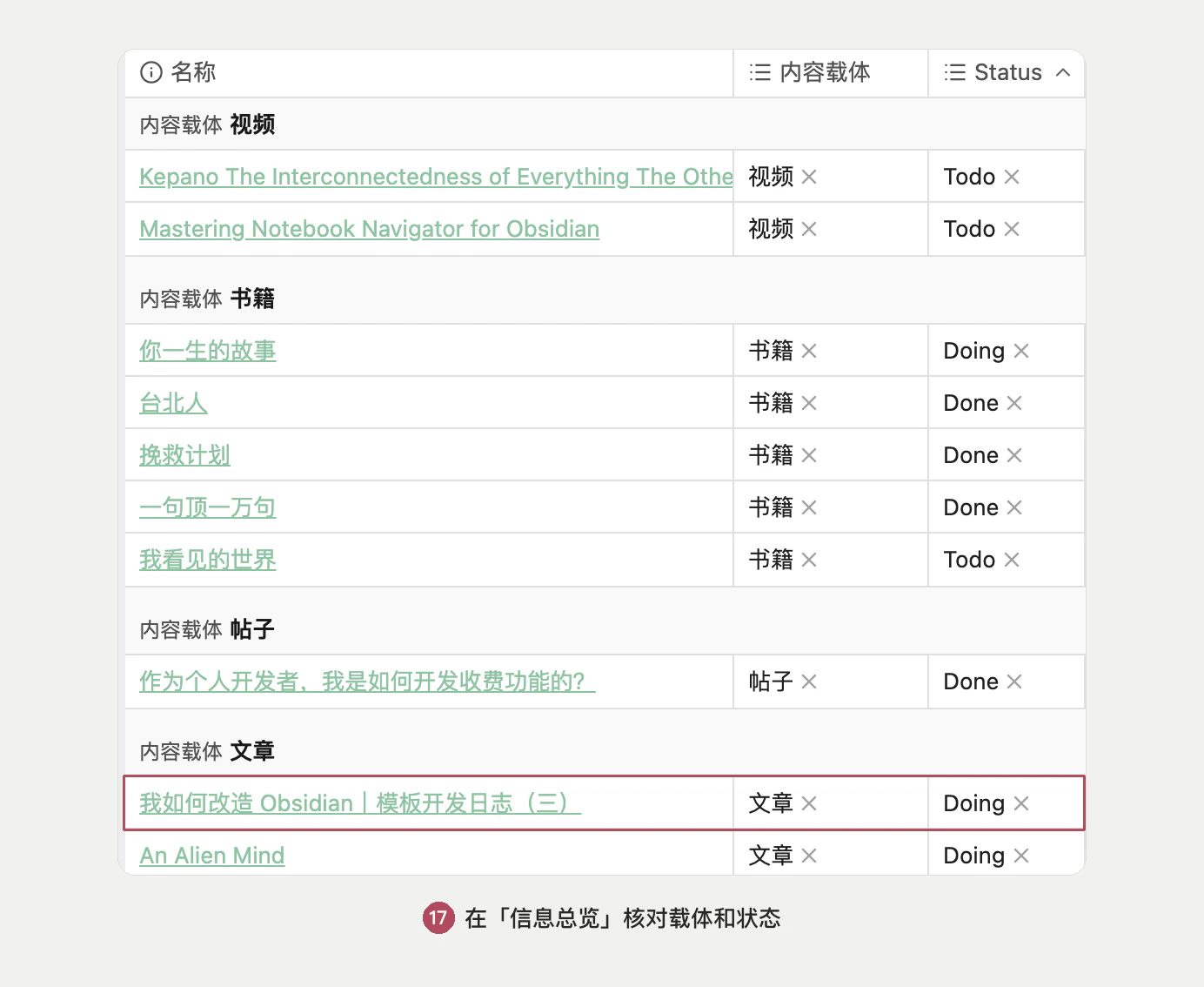Open the 你一生的故事 note link
The height and width of the screenshot is (987, 1204).
pyautogui.click(x=208, y=351)
